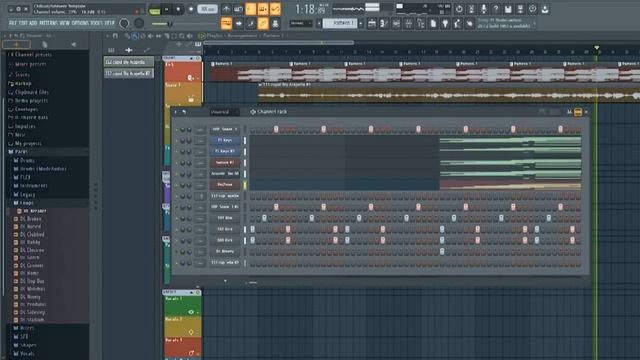Click the horizontal slider beside the pitch knob

(162, 24)
